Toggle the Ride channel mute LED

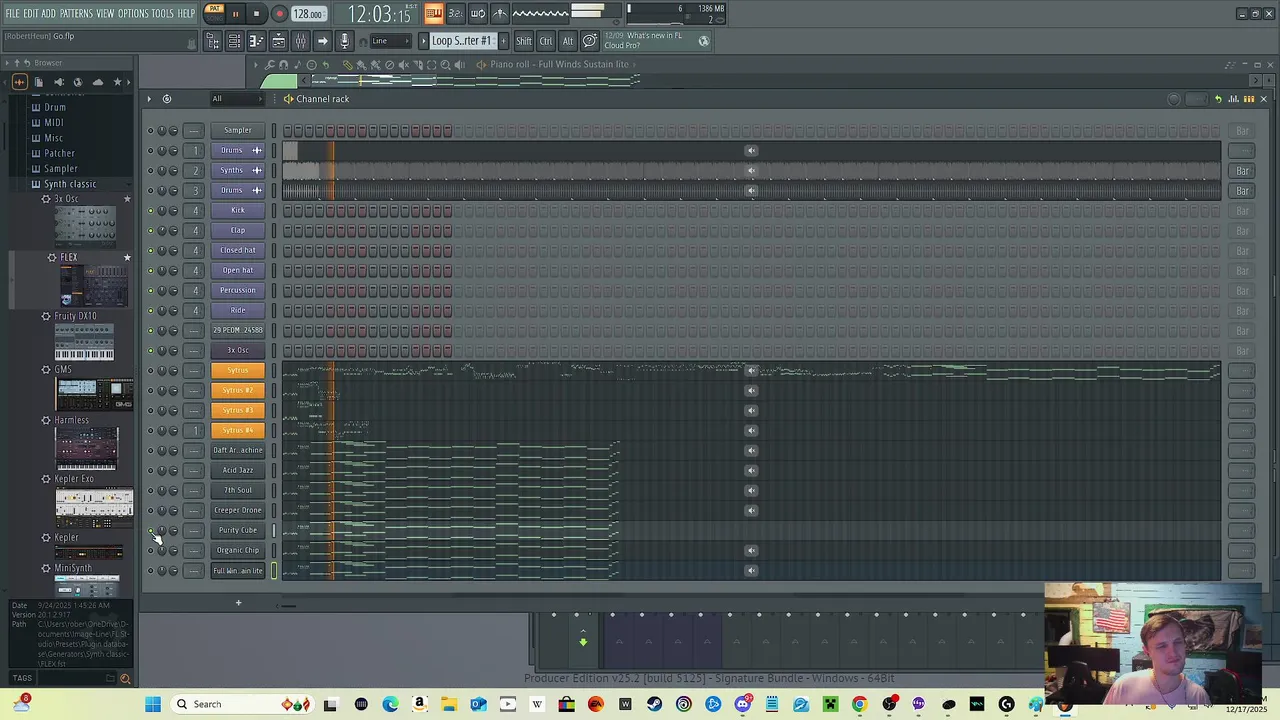pyautogui.click(x=151, y=310)
